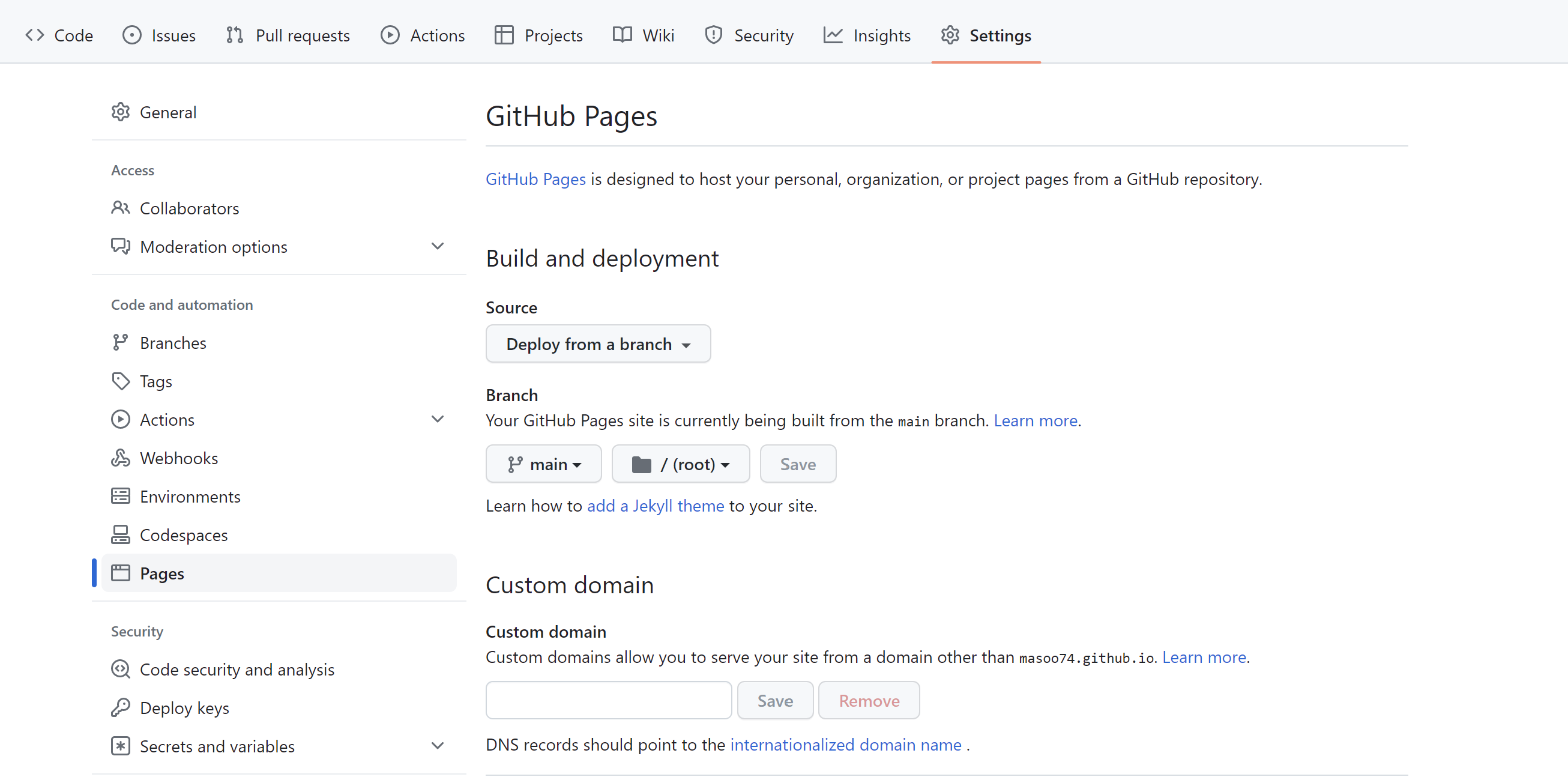Switch to the Issues tab

[159, 35]
